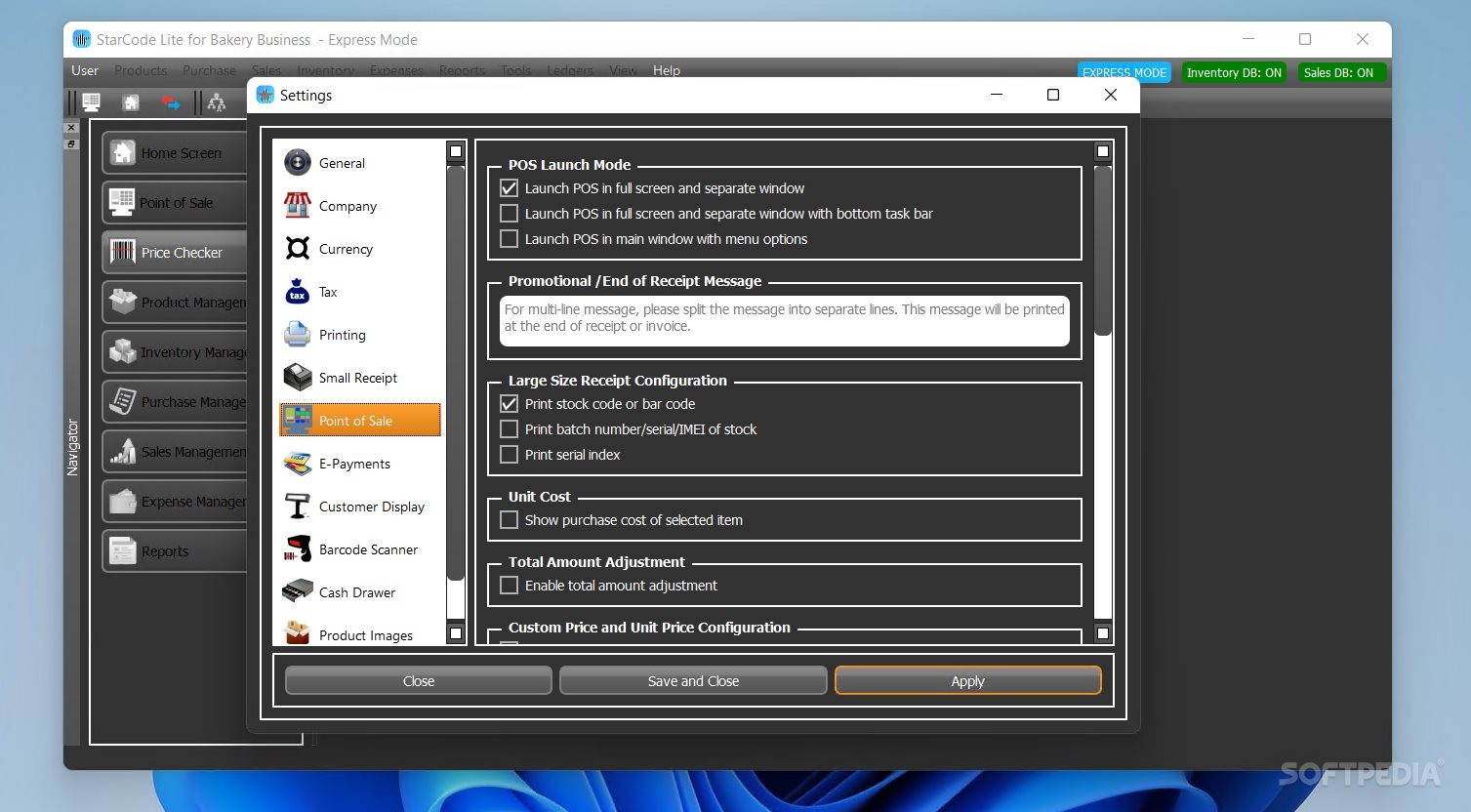Click the content pane scroll-down square button
The image size is (1471, 812).
(x=1103, y=633)
